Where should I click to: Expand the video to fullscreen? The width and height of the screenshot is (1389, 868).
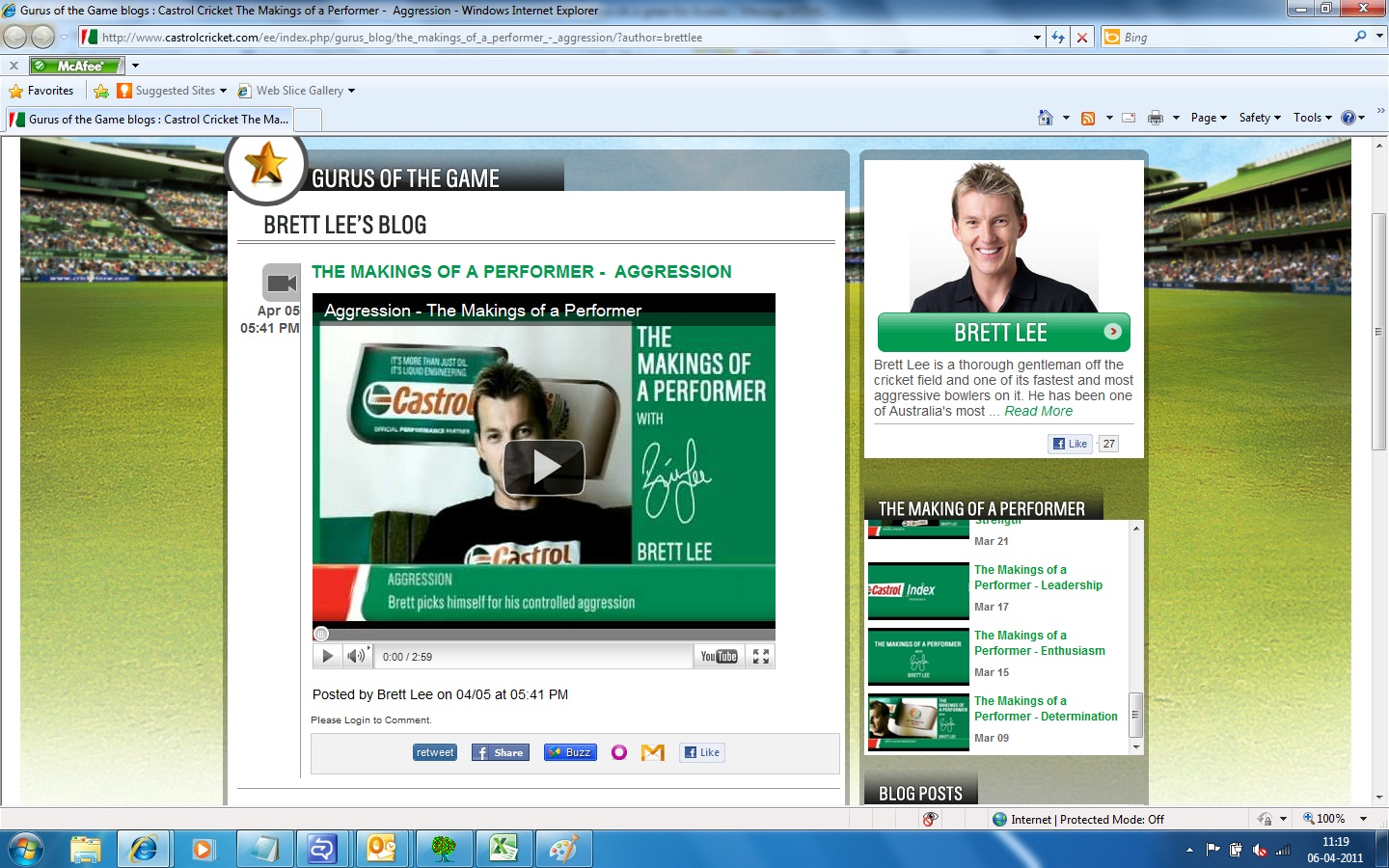761,656
